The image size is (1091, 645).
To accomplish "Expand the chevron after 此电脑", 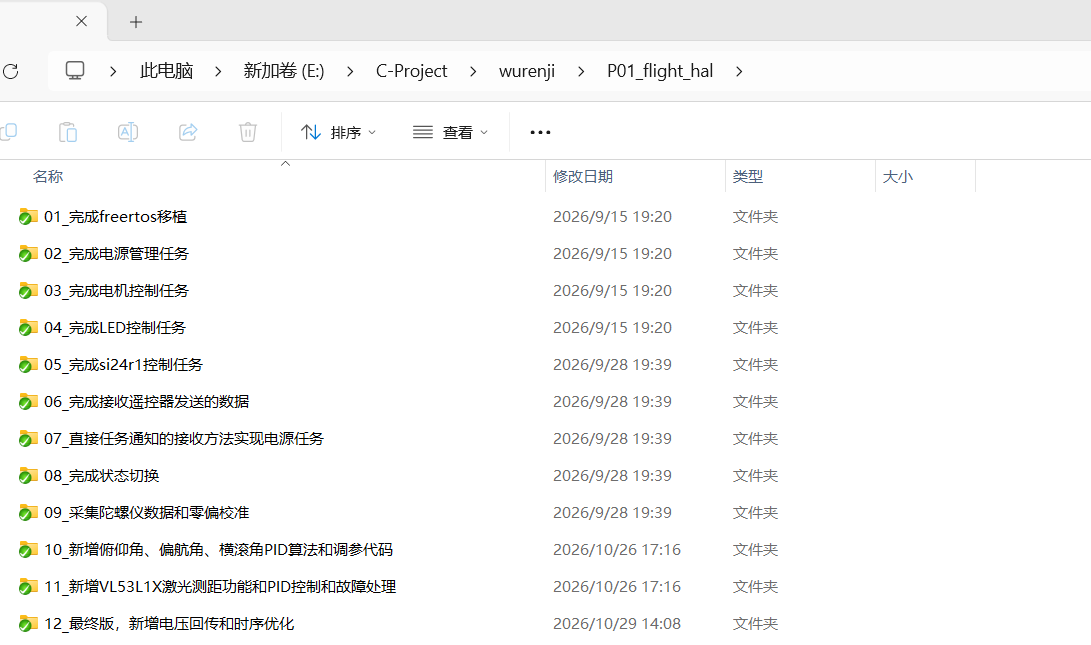I will [218, 71].
